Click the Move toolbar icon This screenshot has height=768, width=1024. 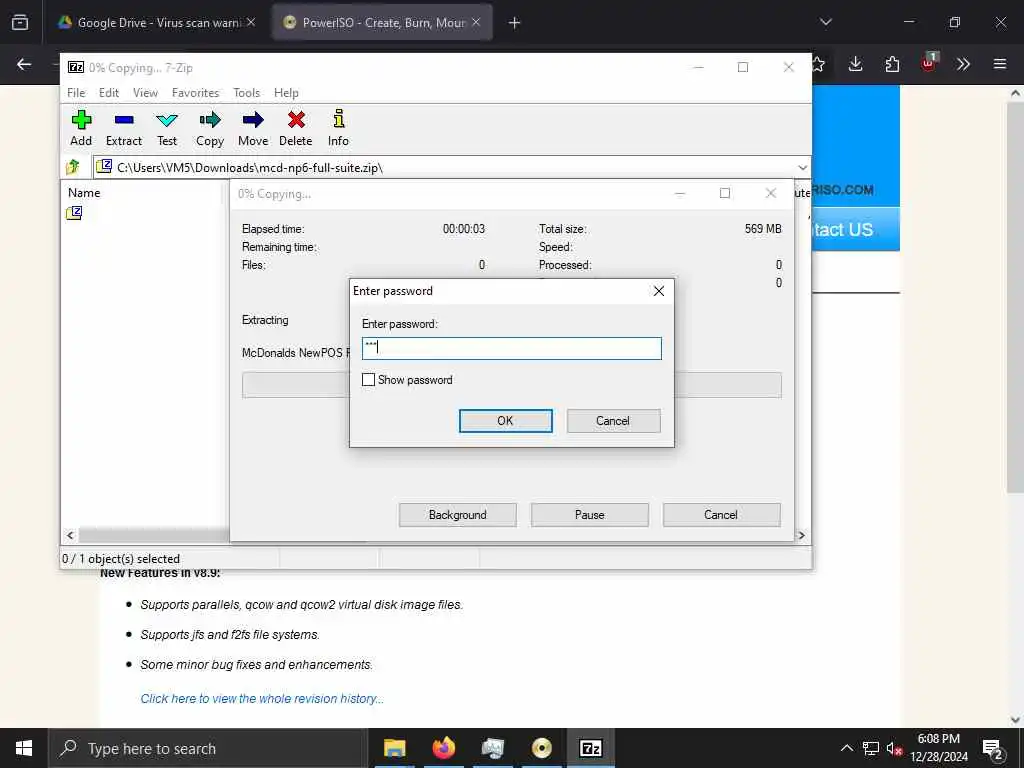253,128
